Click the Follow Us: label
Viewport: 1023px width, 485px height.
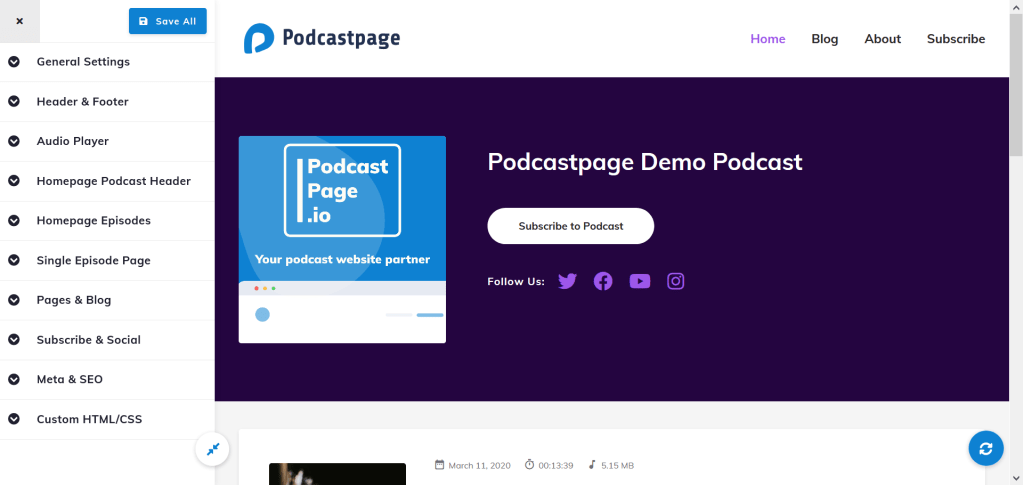pyautogui.click(x=516, y=281)
